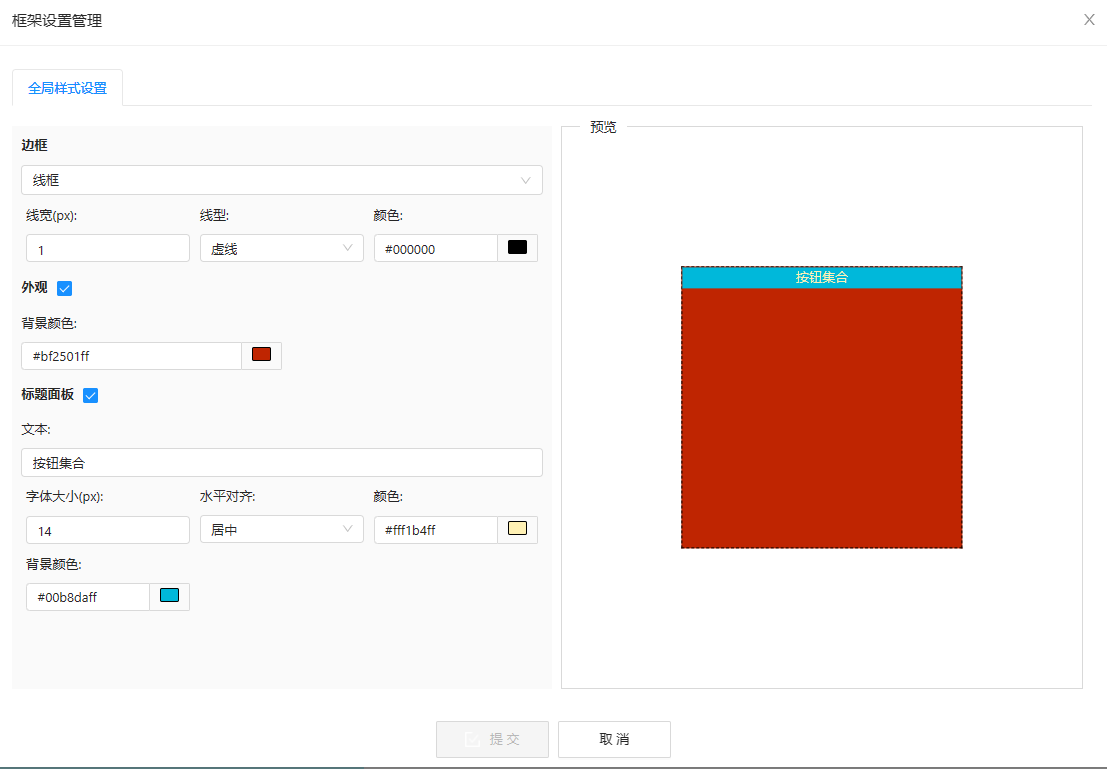Click the 框架设置管理 dialog title
Viewport: 1107px width, 769px height.
tap(57, 20)
